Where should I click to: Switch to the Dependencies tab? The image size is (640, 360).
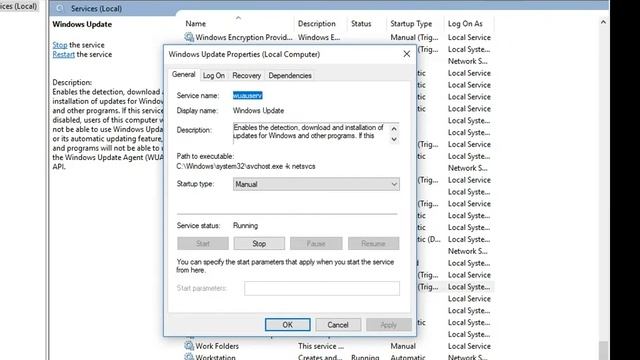(290, 76)
